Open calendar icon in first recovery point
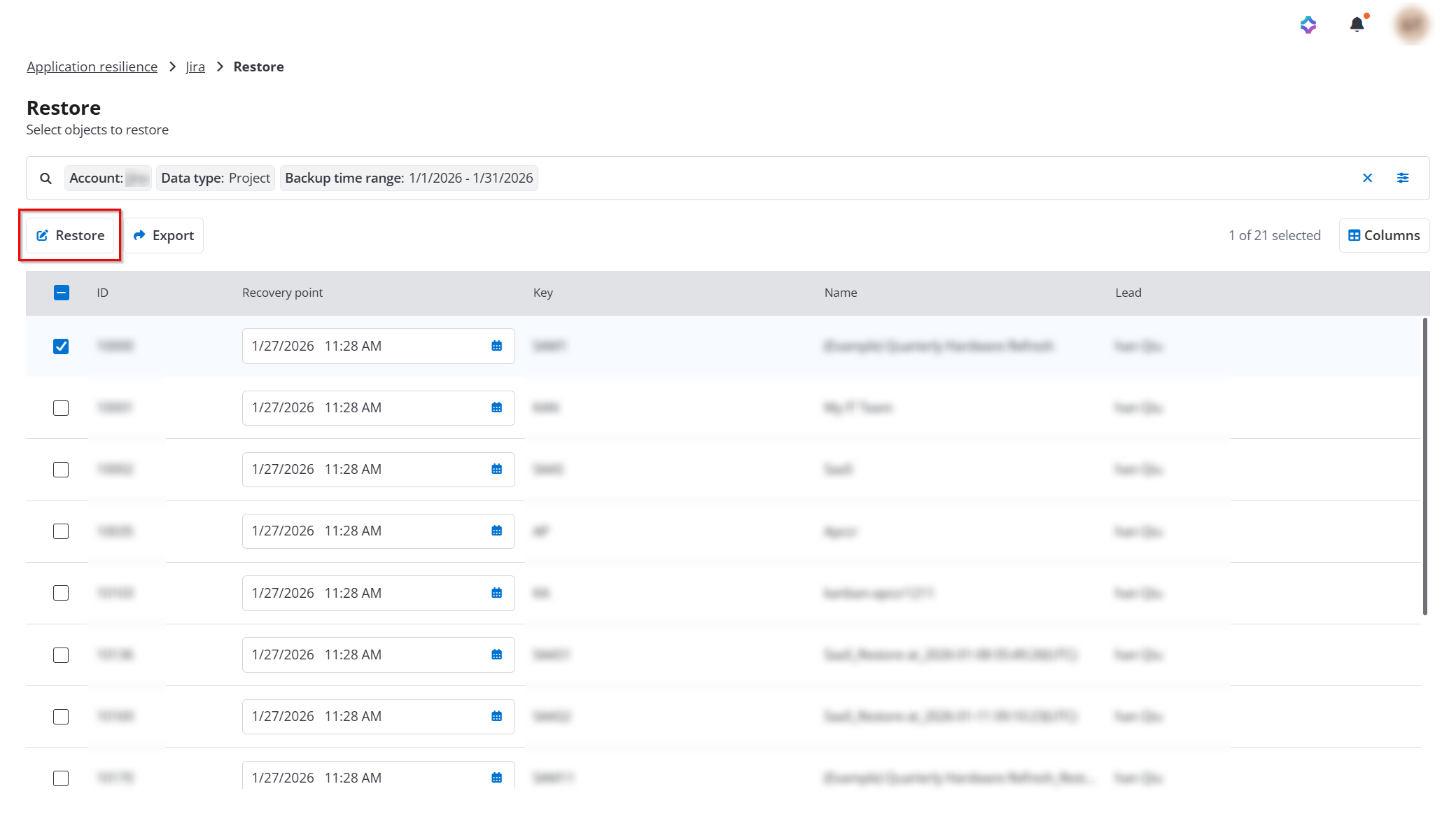 click(497, 346)
